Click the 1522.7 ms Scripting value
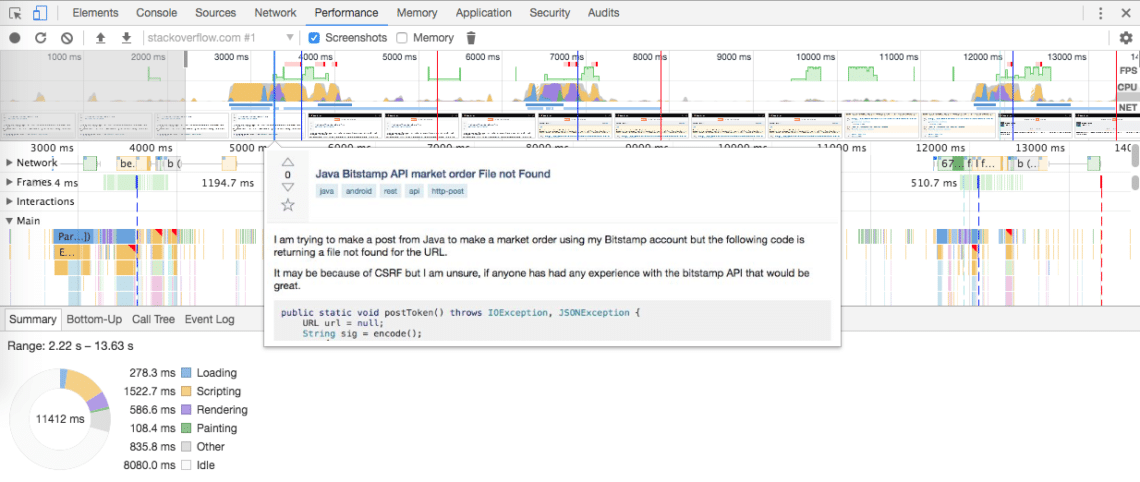The width and height of the screenshot is (1140, 482). (149, 391)
